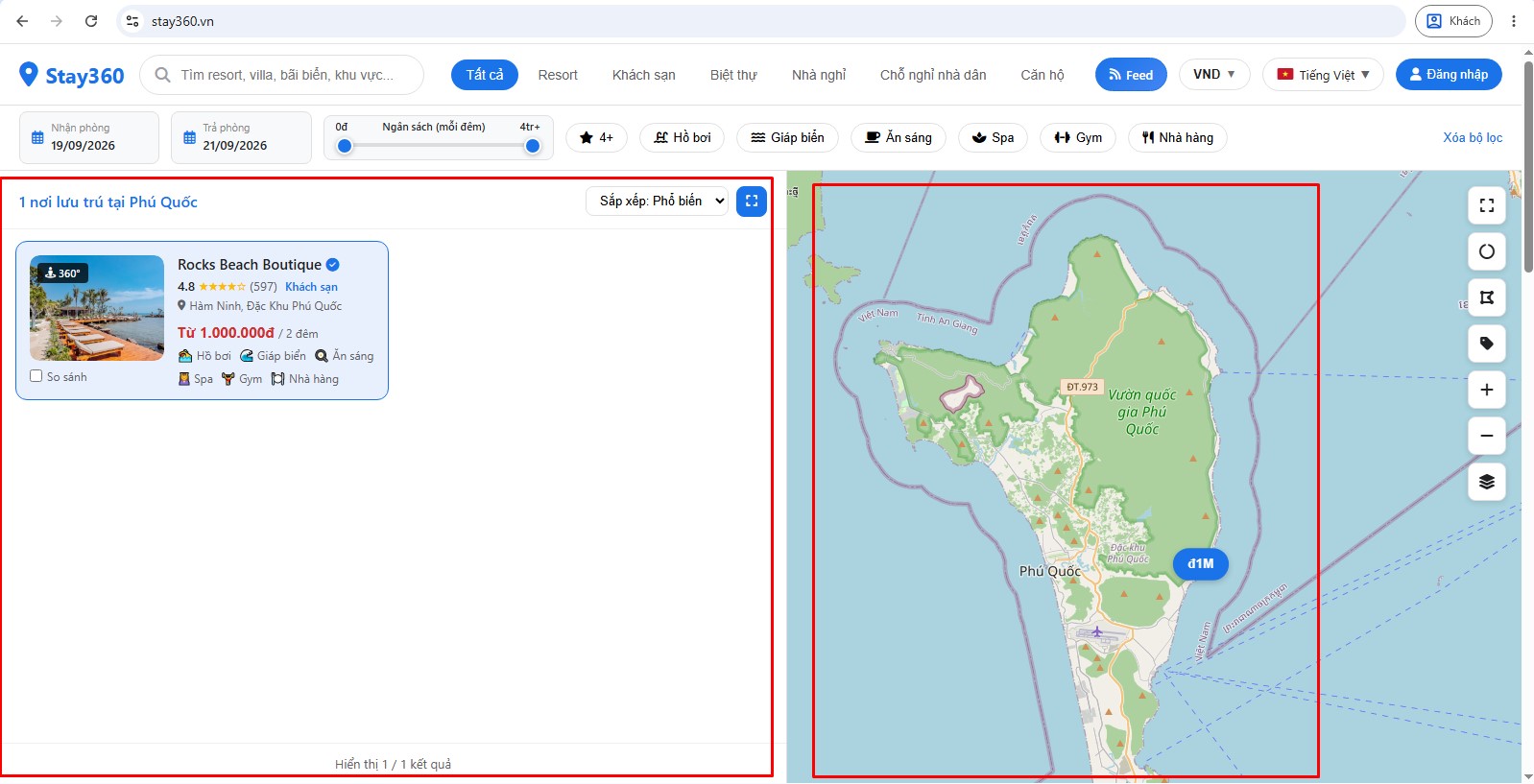Click the đ1M price marker on the map

(1201, 564)
